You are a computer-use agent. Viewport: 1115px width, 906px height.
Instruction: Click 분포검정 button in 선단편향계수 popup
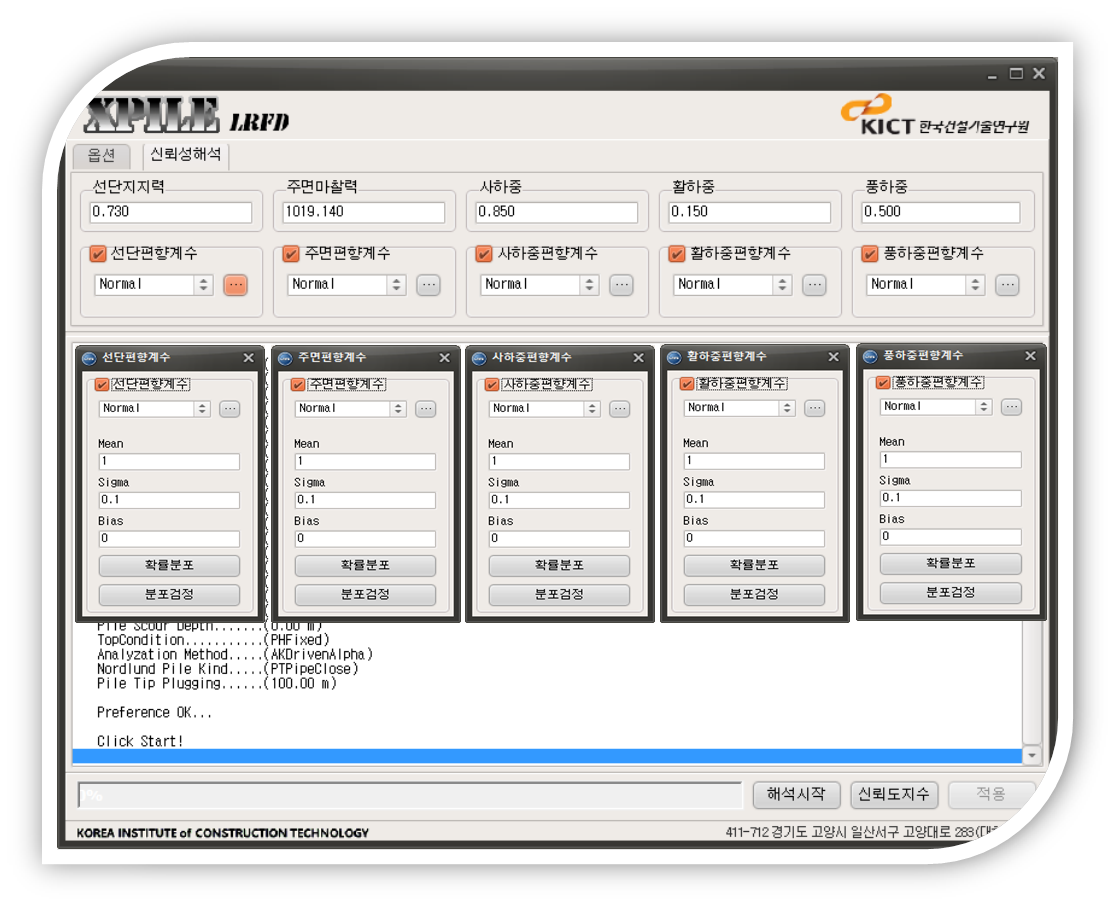click(169, 595)
